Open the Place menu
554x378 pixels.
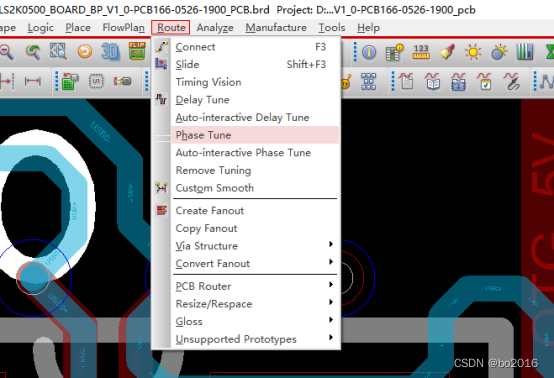(78, 28)
